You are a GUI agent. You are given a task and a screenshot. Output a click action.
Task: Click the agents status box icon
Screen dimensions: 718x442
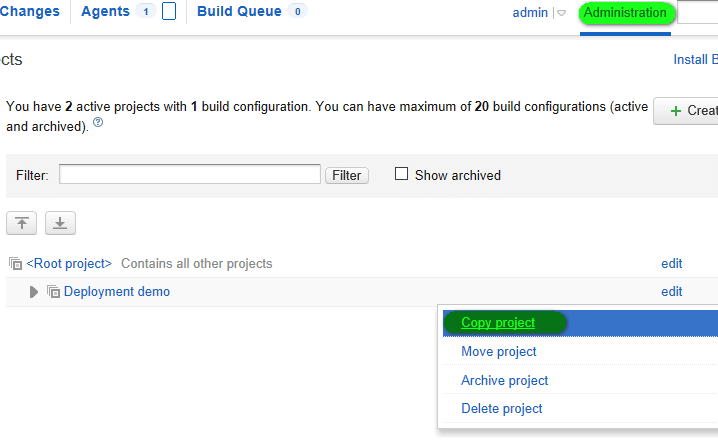click(169, 12)
